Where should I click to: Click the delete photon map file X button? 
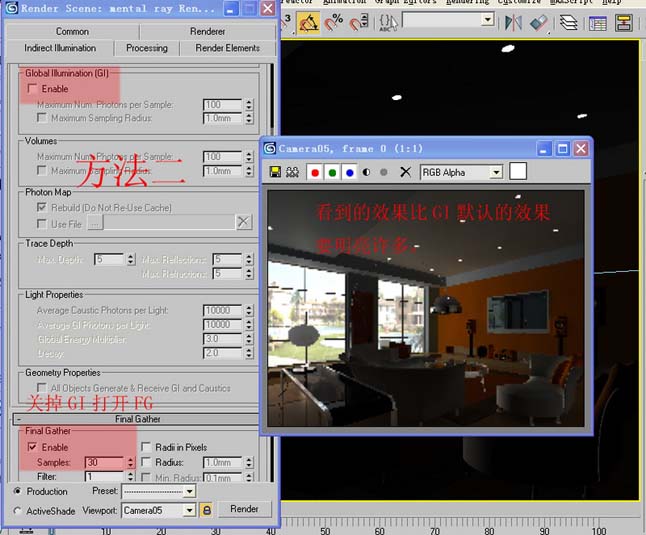[243, 222]
